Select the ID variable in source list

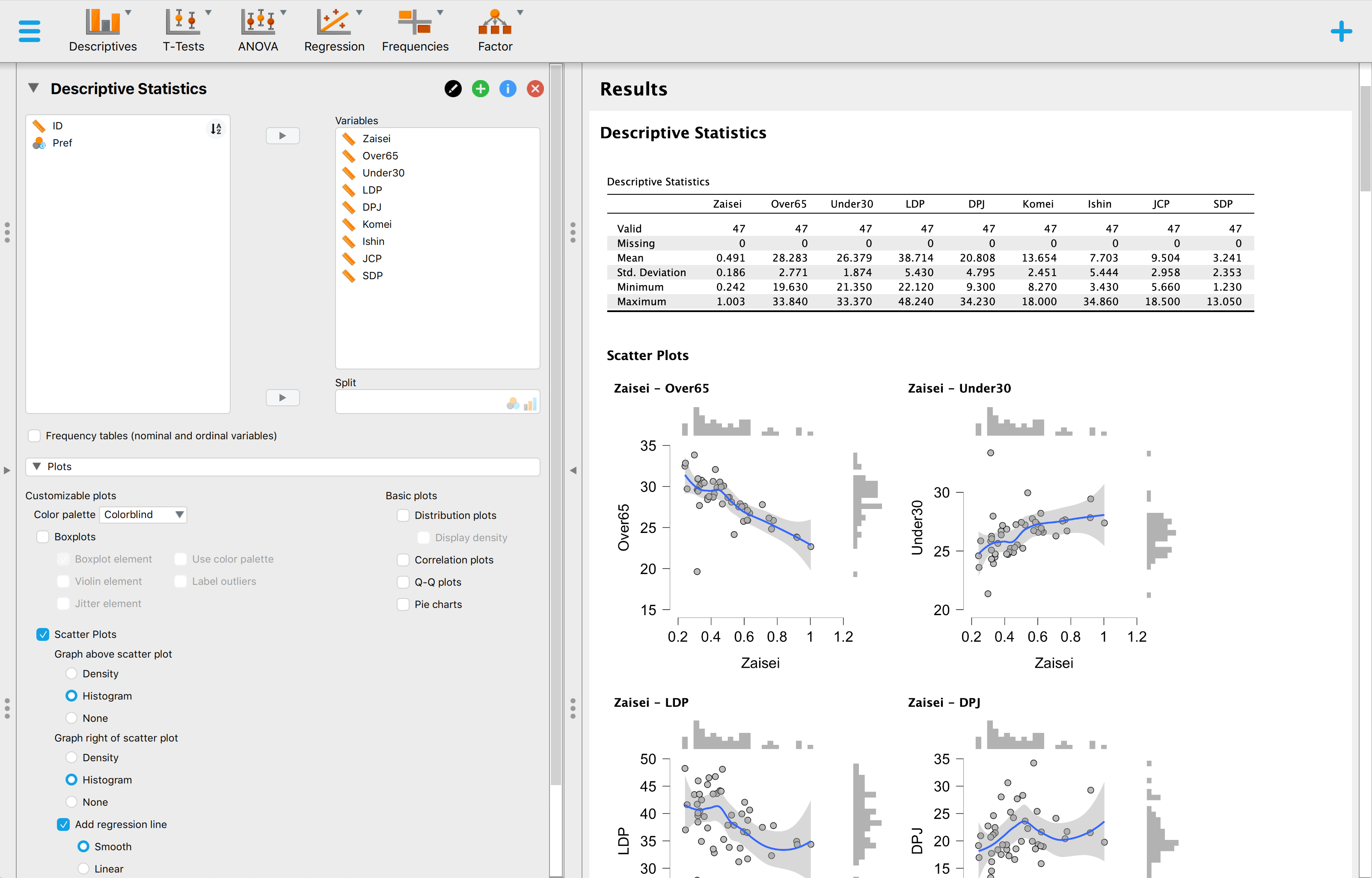click(128, 125)
